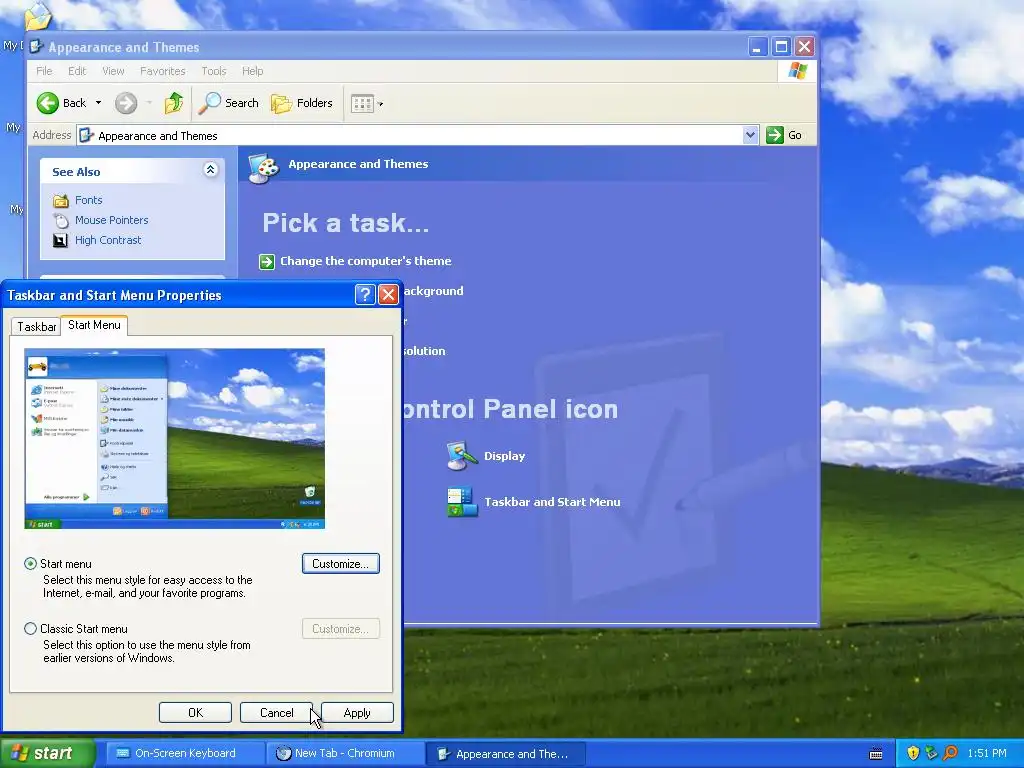The height and width of the screenshot is (768, 1024).
Task: Open the Windows start button
Action: click(48, 753)
